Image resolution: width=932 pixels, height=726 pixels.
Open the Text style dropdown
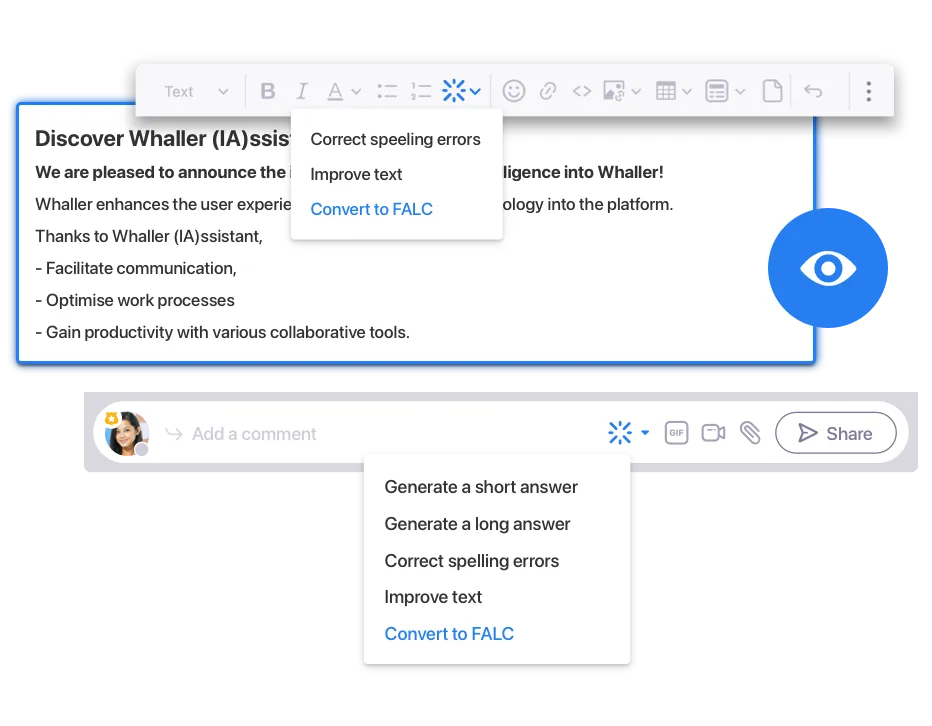tap(194, 90)
